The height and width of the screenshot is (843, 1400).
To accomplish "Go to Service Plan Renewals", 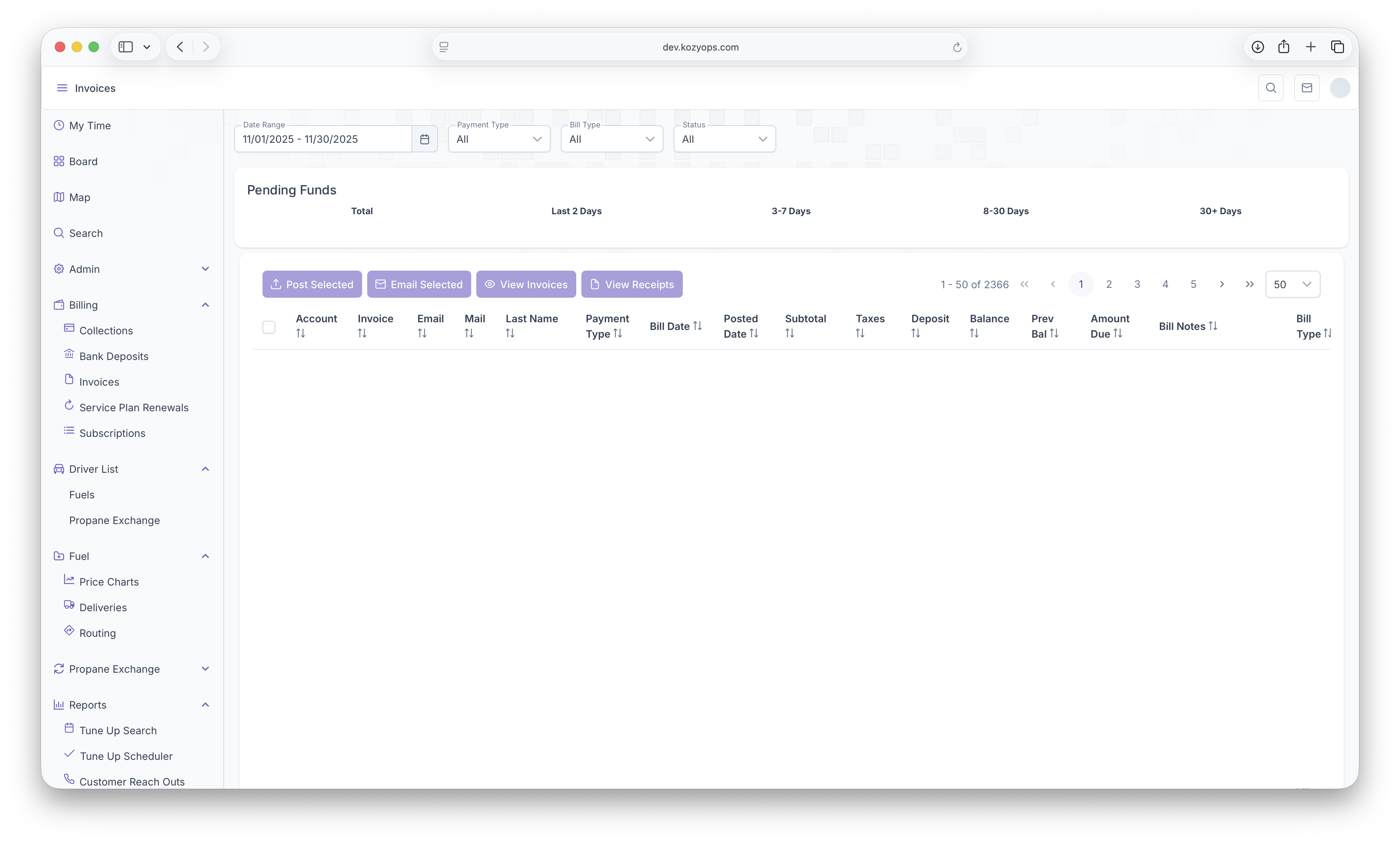I will click(134, 407).
